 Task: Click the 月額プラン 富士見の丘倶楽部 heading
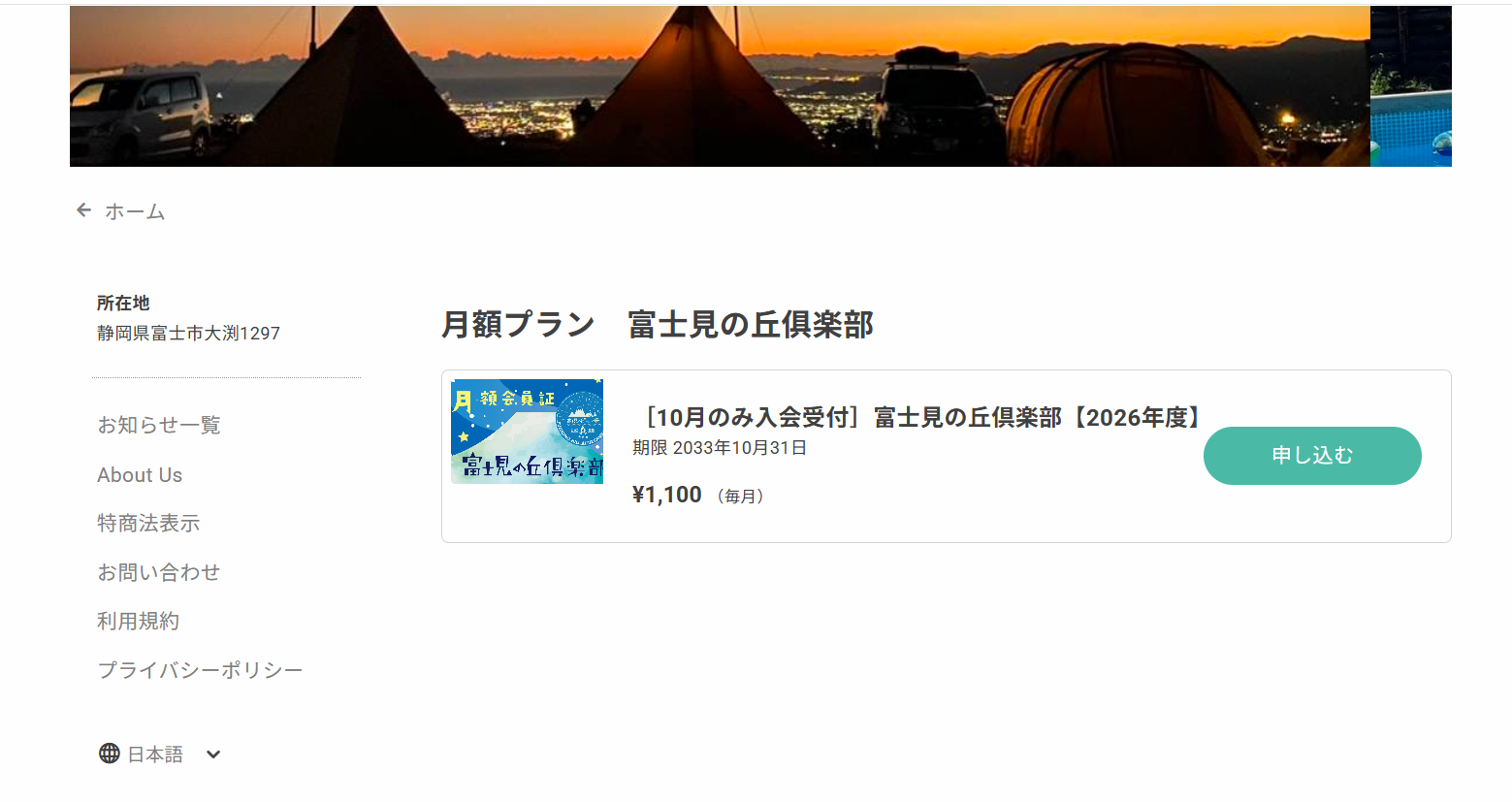tap(658, 324)
